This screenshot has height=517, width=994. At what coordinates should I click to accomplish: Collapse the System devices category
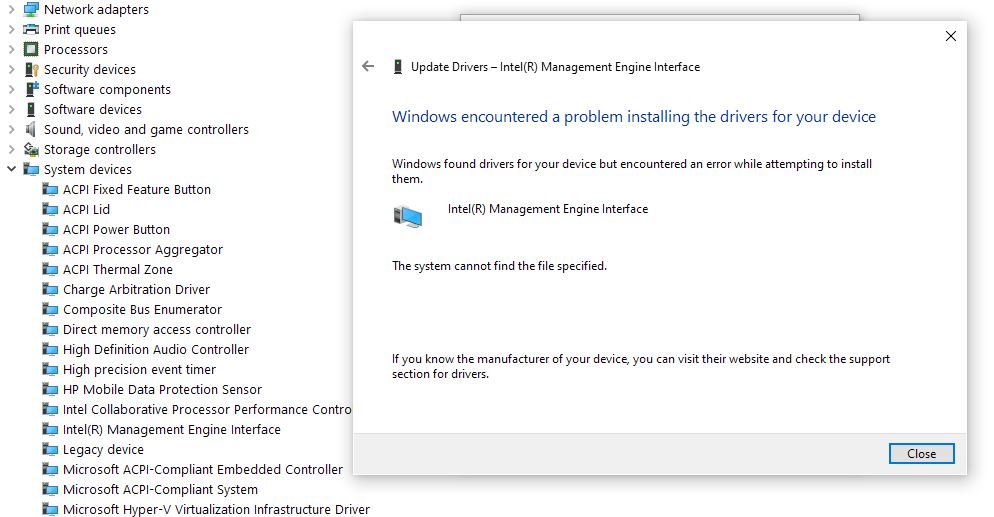pyautogui.click(x=11, y=169)
